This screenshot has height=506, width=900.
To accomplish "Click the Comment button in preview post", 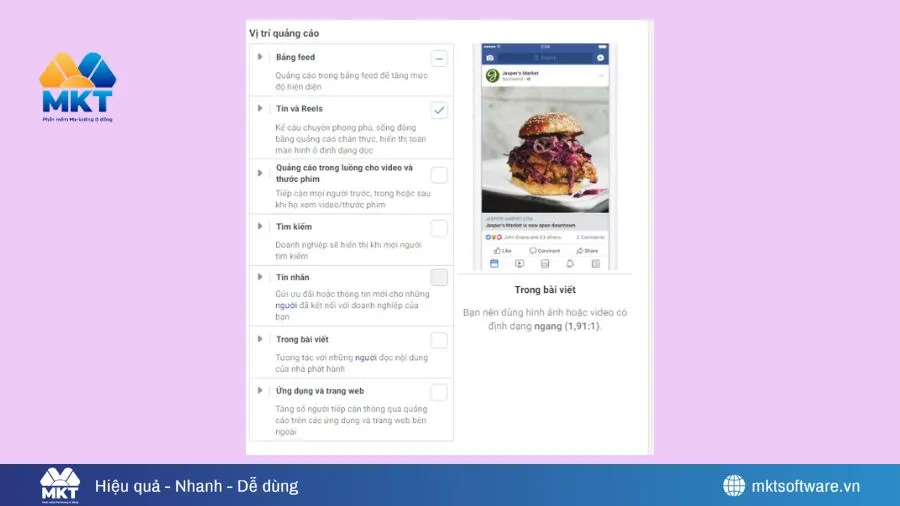I will (x=545, y=251).
